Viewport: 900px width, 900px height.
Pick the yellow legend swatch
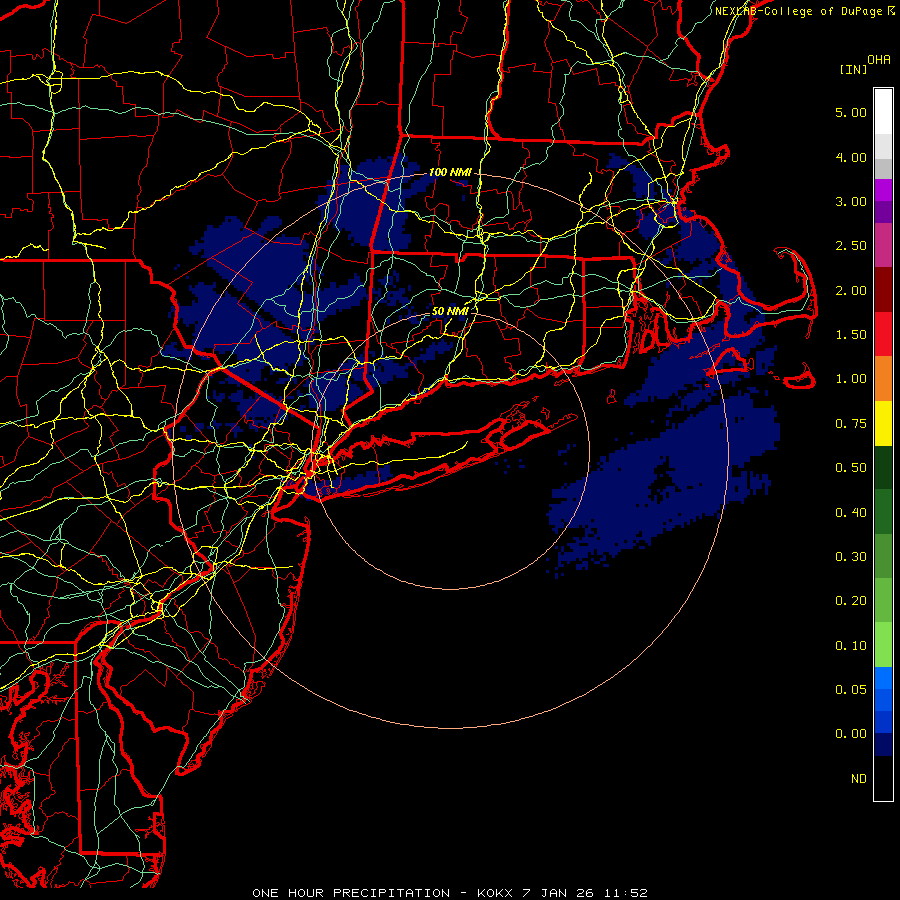point(883,423)
